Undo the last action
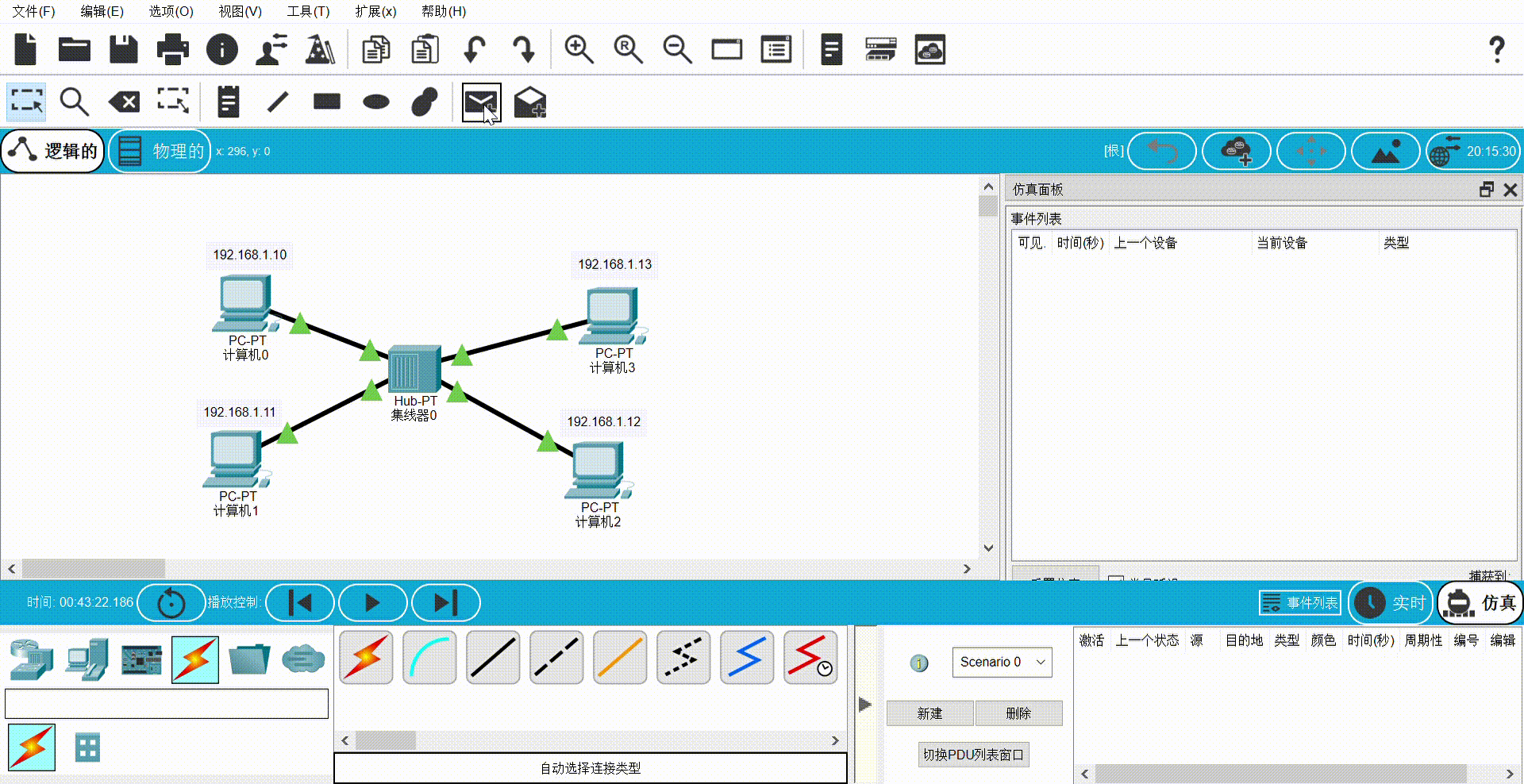 [475, 49]
